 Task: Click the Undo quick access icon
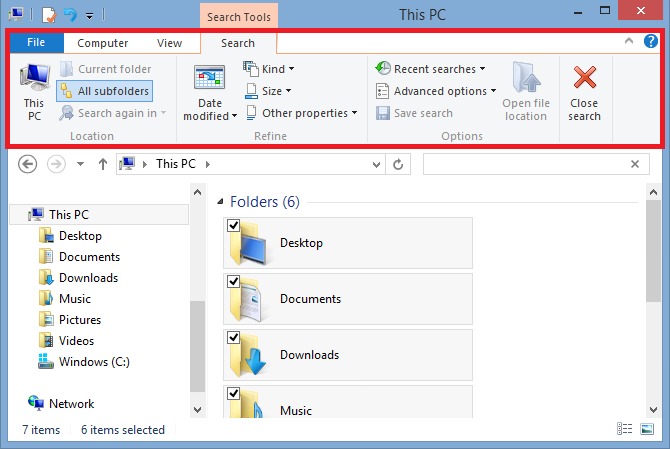(71, 15)
